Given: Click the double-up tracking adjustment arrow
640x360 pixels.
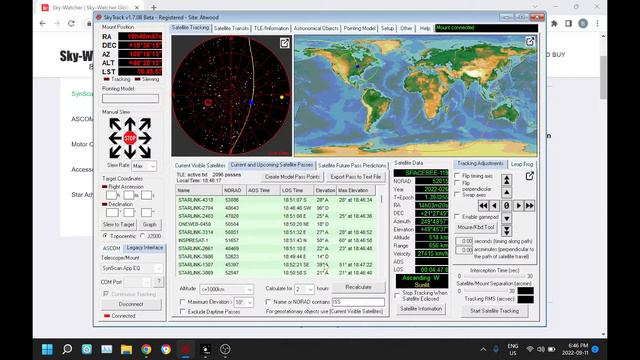Looking at the screenshot, I should 507,180.
